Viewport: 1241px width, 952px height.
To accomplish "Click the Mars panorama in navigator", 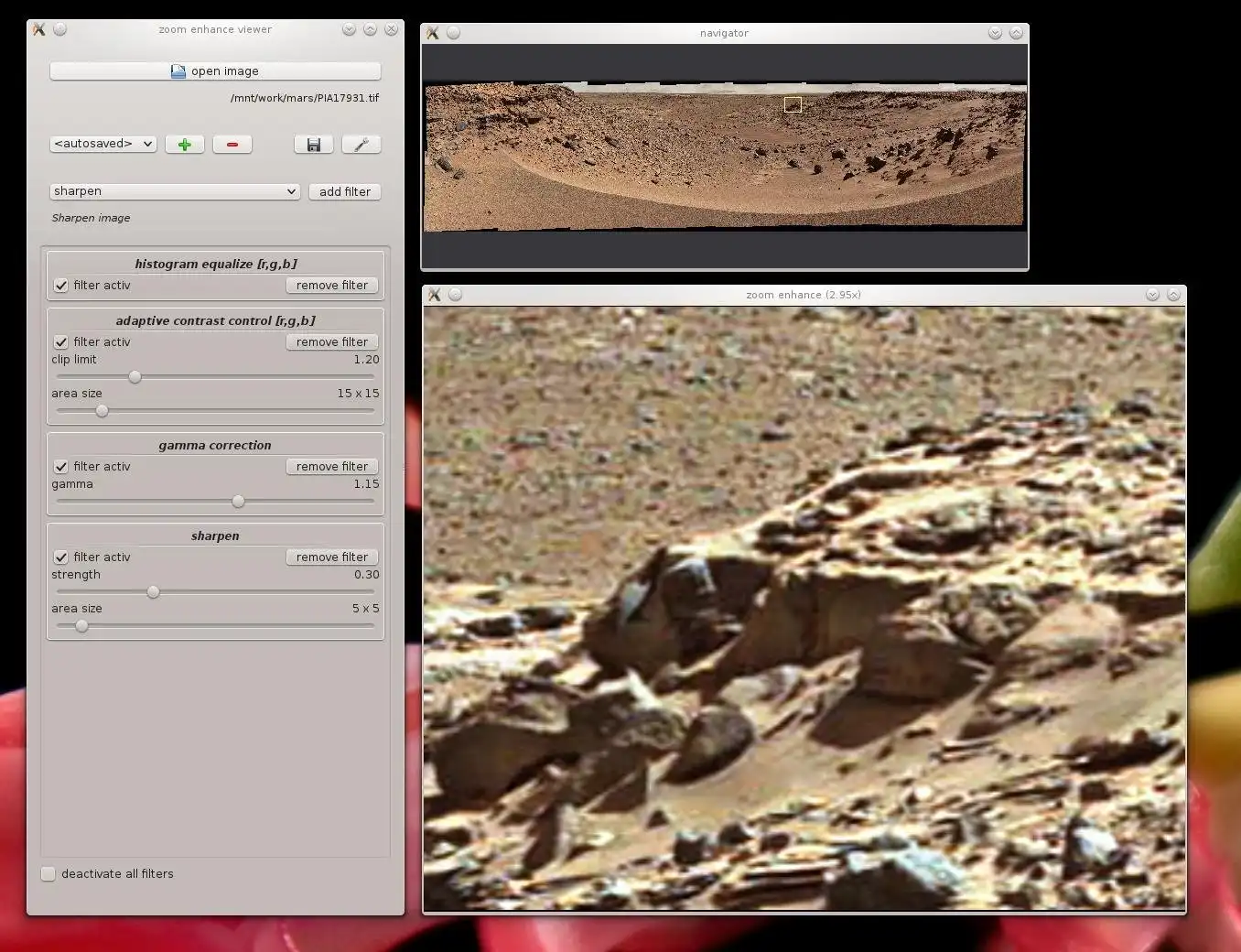I will (x=725, y=157).
